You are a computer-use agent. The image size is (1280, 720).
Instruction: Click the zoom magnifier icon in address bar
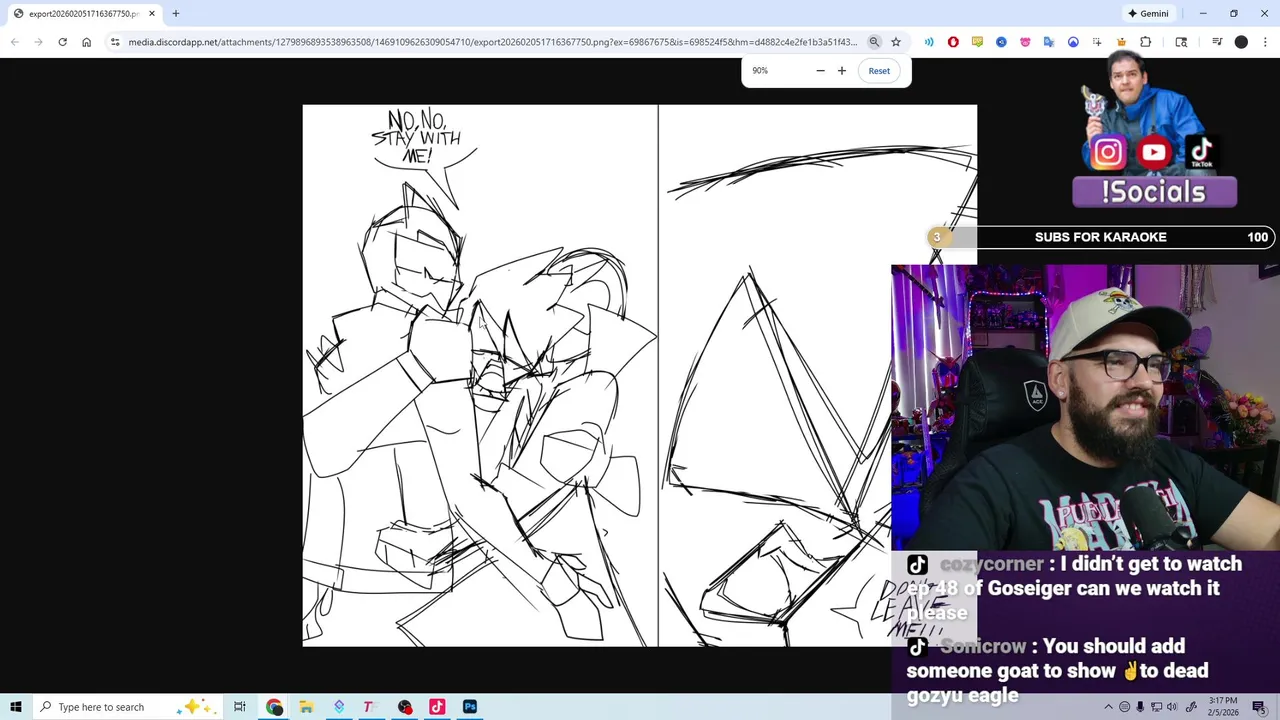tap(874, 42)
